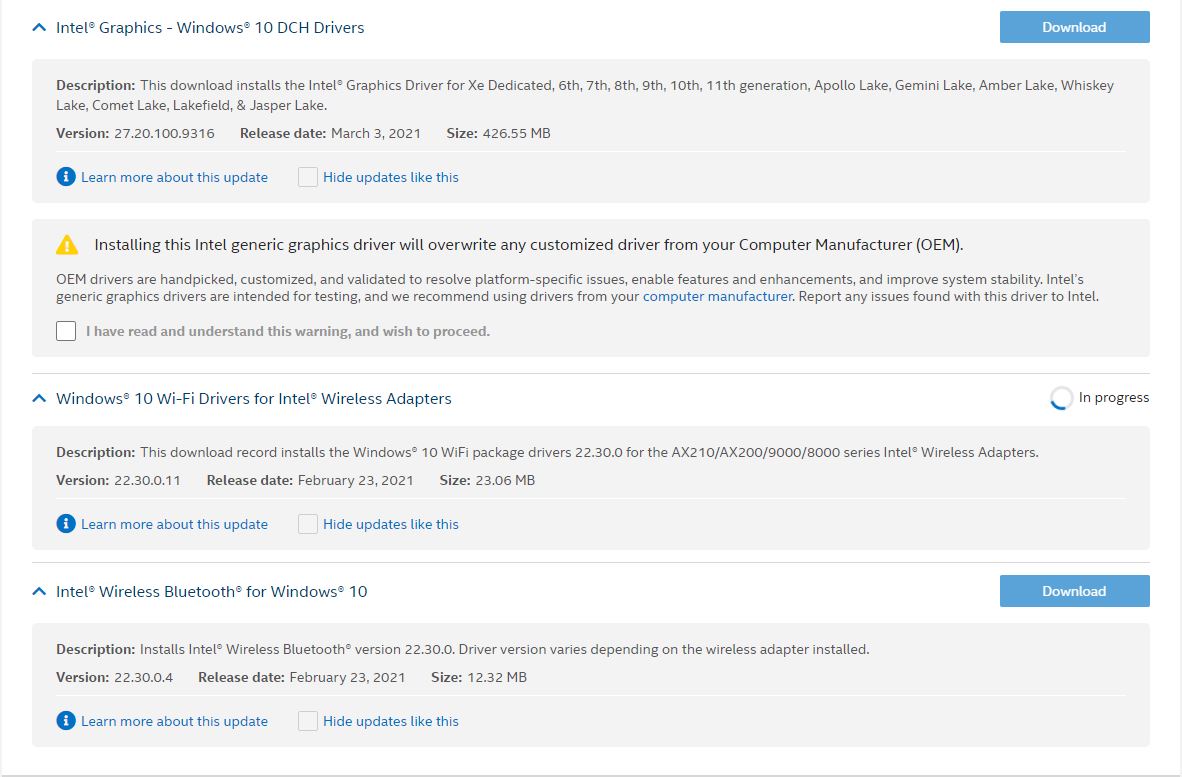Download the Intel Wireless Bluetooth driver

pyautogui.click(x=1074, y=591)
